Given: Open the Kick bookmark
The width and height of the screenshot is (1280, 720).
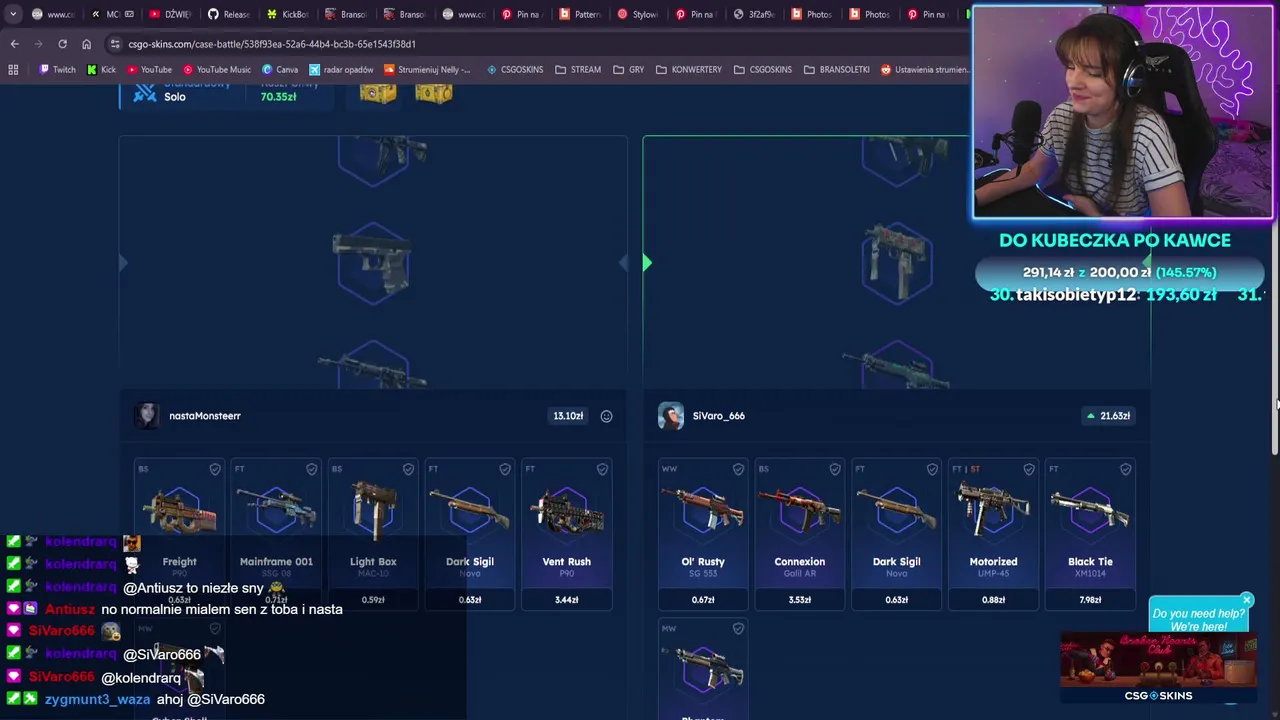Looking at the screenshot, I should coord(101,70).
